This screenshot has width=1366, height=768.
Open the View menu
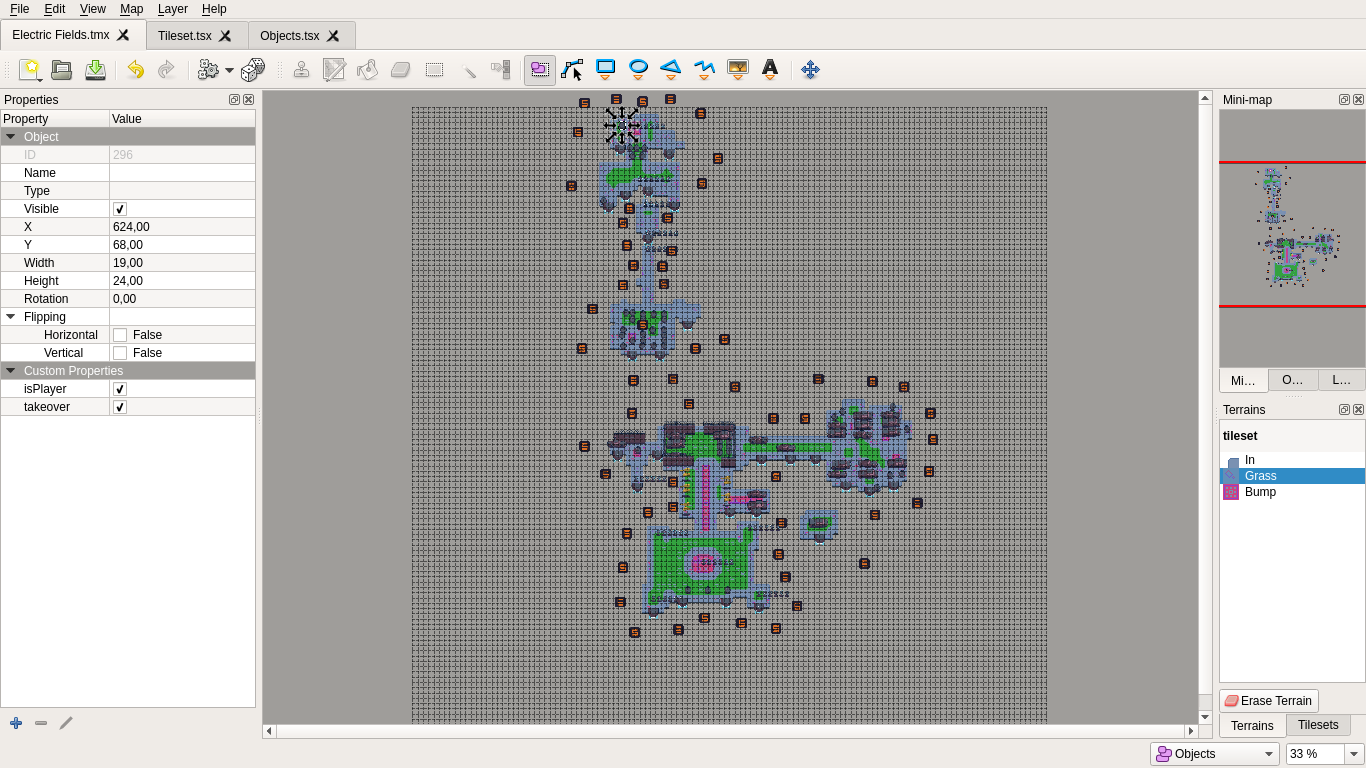[x=92, y=9]
